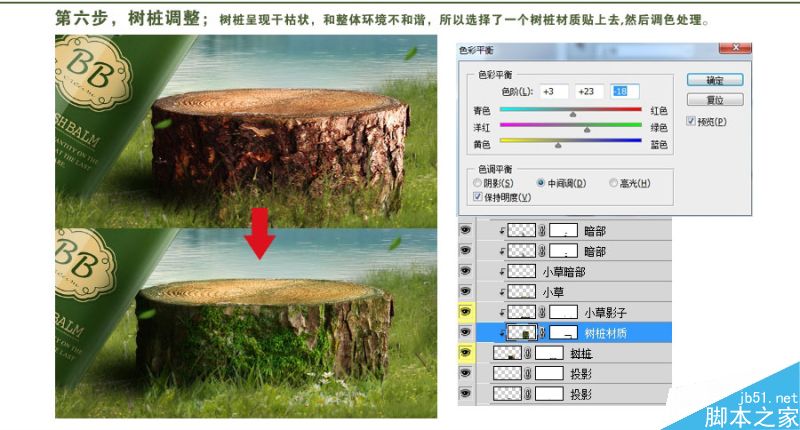Click the 色阶 field showing +23
The image size is (800, 430).
pyautogui.click(x=589, y=91)
